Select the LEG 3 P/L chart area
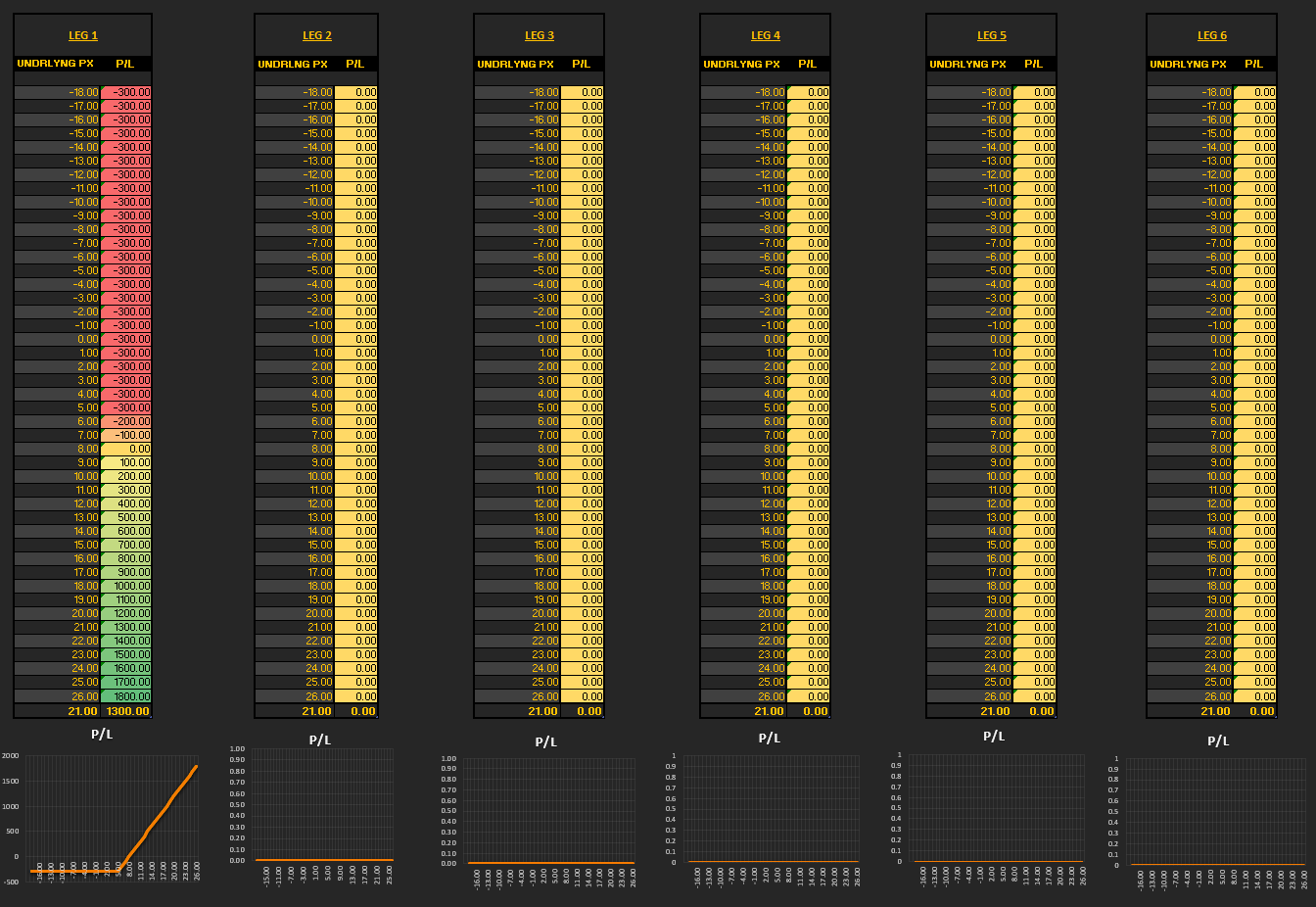The height and width of the screenshot is (907, 1316). (x=551, y=811)
